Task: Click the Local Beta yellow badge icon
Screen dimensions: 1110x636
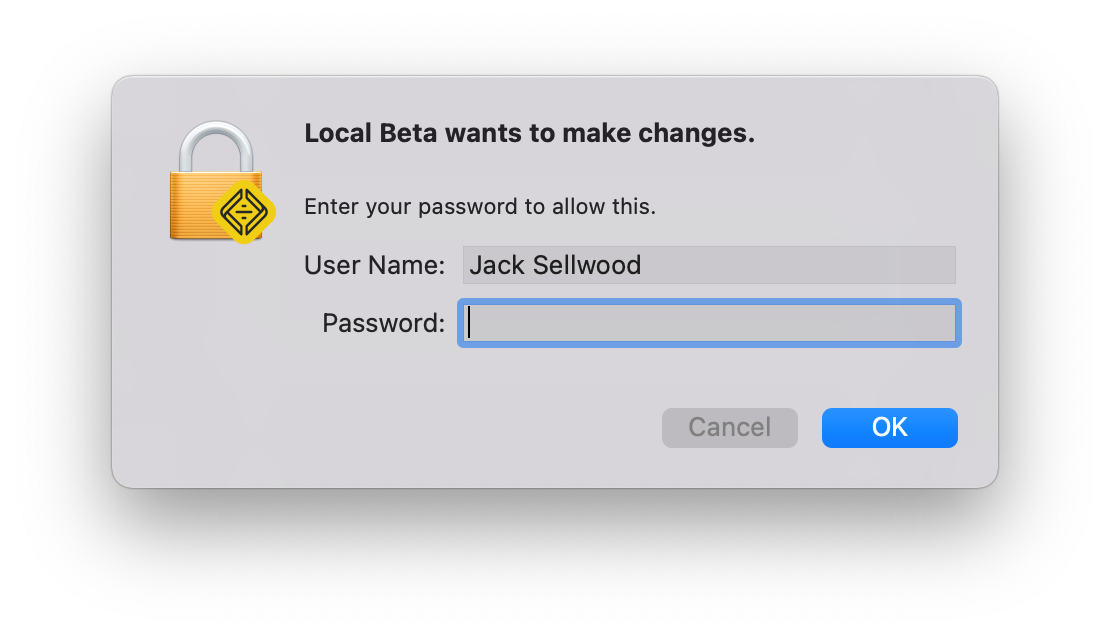Action: tap(244, 212)
